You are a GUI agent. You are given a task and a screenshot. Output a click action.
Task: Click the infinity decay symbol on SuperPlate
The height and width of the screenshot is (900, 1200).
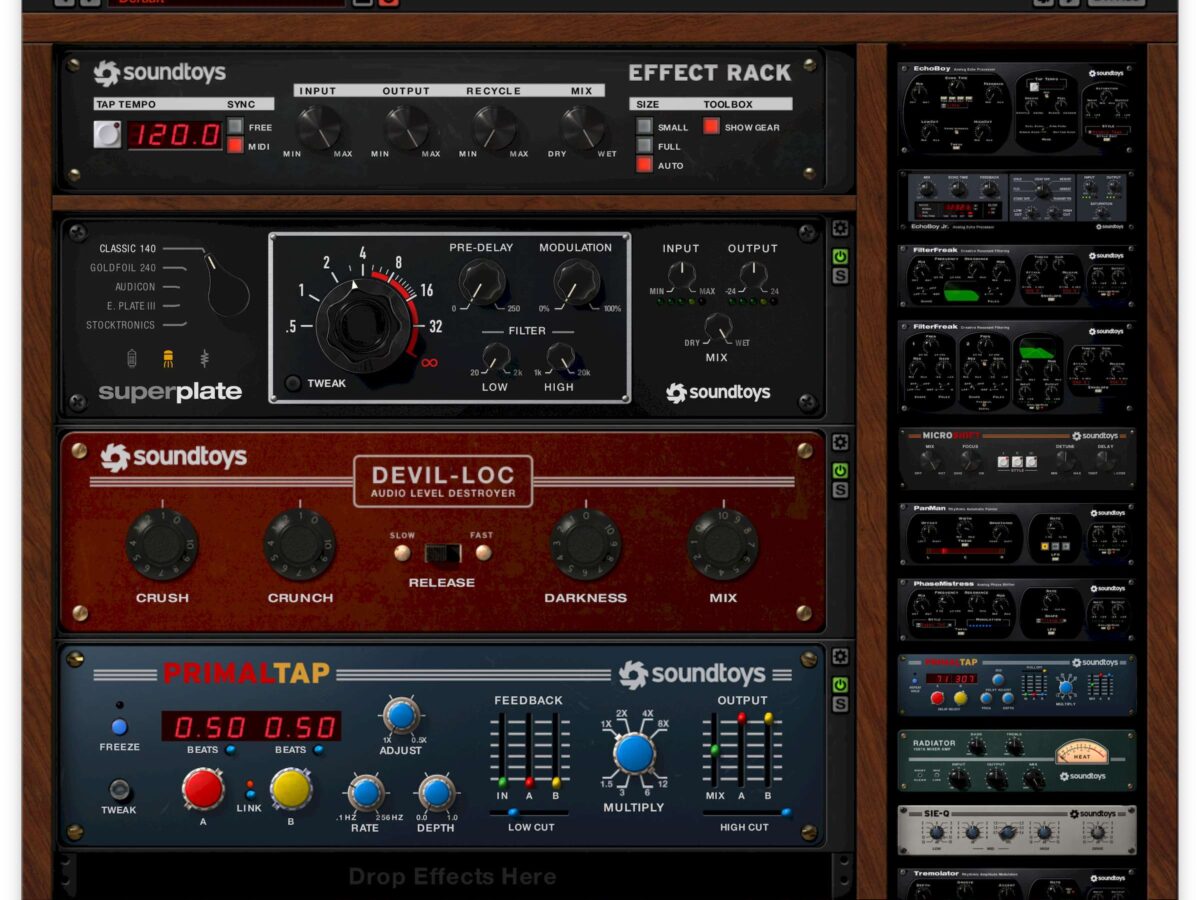pos(429,362)
